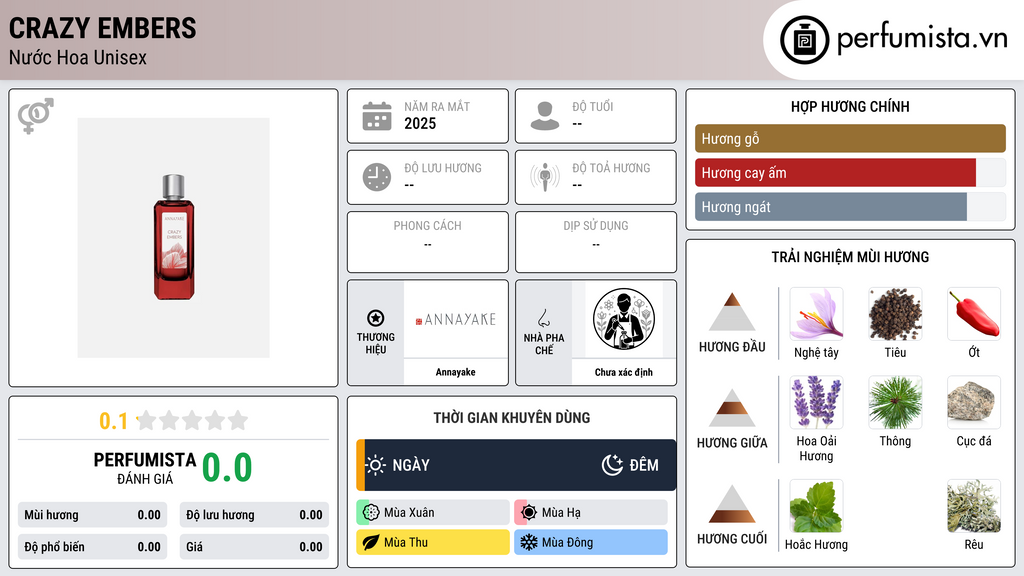Click the Hương cuối pyramid icon

[732, 504]
